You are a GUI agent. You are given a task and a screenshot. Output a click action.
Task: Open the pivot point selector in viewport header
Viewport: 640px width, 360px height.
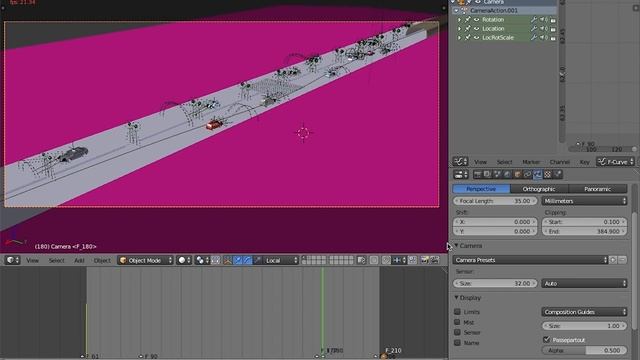click(x=201, y=260)
